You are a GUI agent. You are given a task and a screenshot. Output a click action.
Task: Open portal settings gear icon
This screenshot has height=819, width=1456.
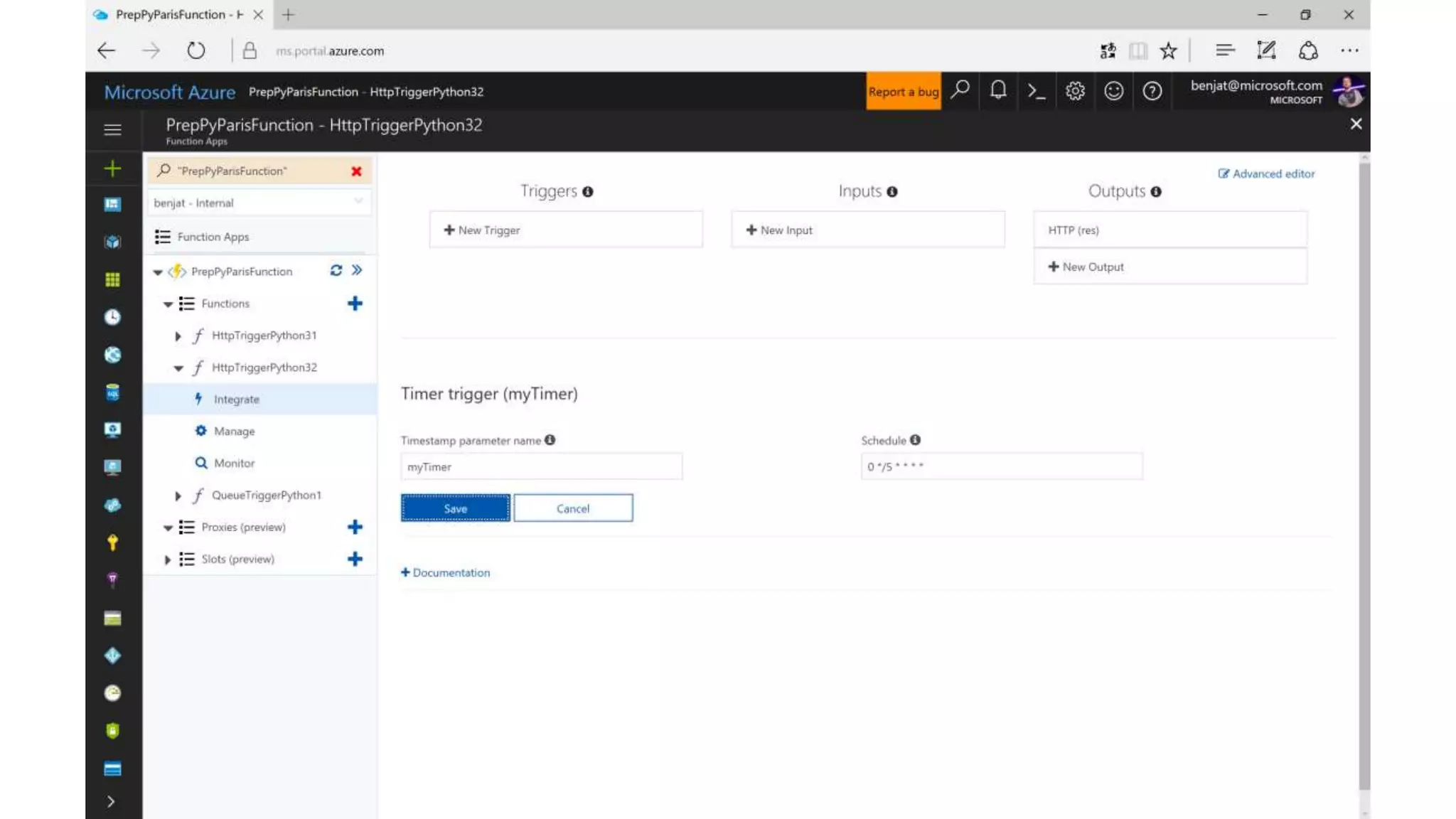coord(1075,91)
